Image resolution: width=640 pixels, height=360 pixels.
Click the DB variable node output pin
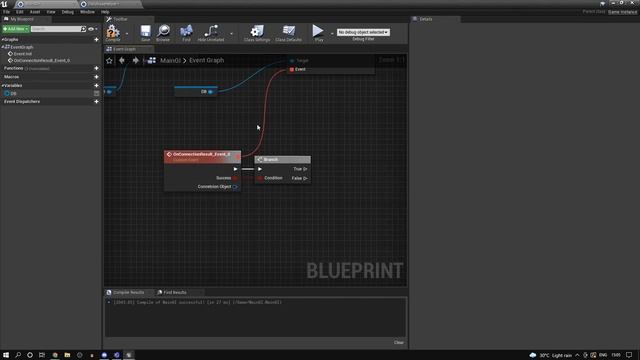pyautogui.click(x=211, y=92)
